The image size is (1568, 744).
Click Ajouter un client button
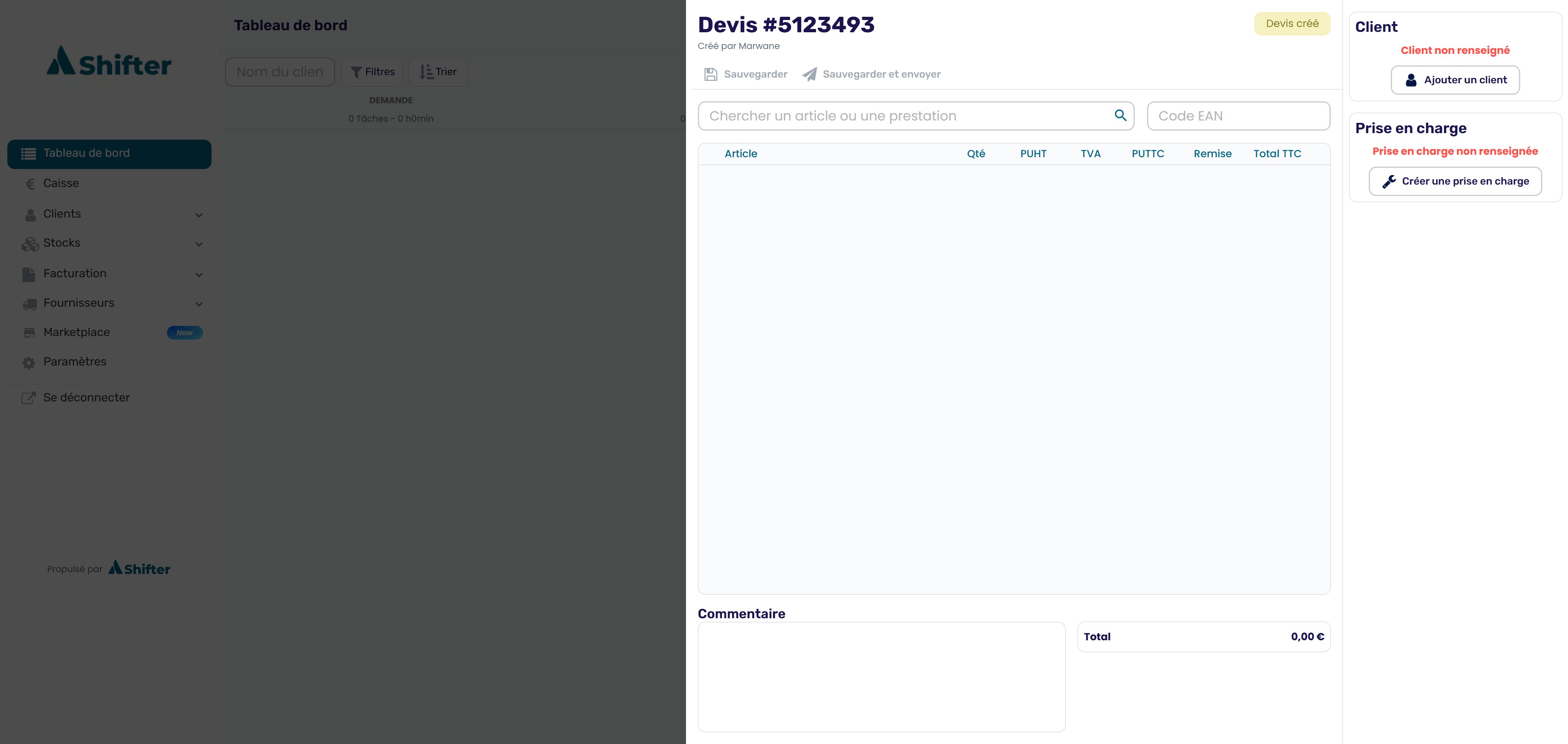pyautogui.click(x=1455, y=80)
